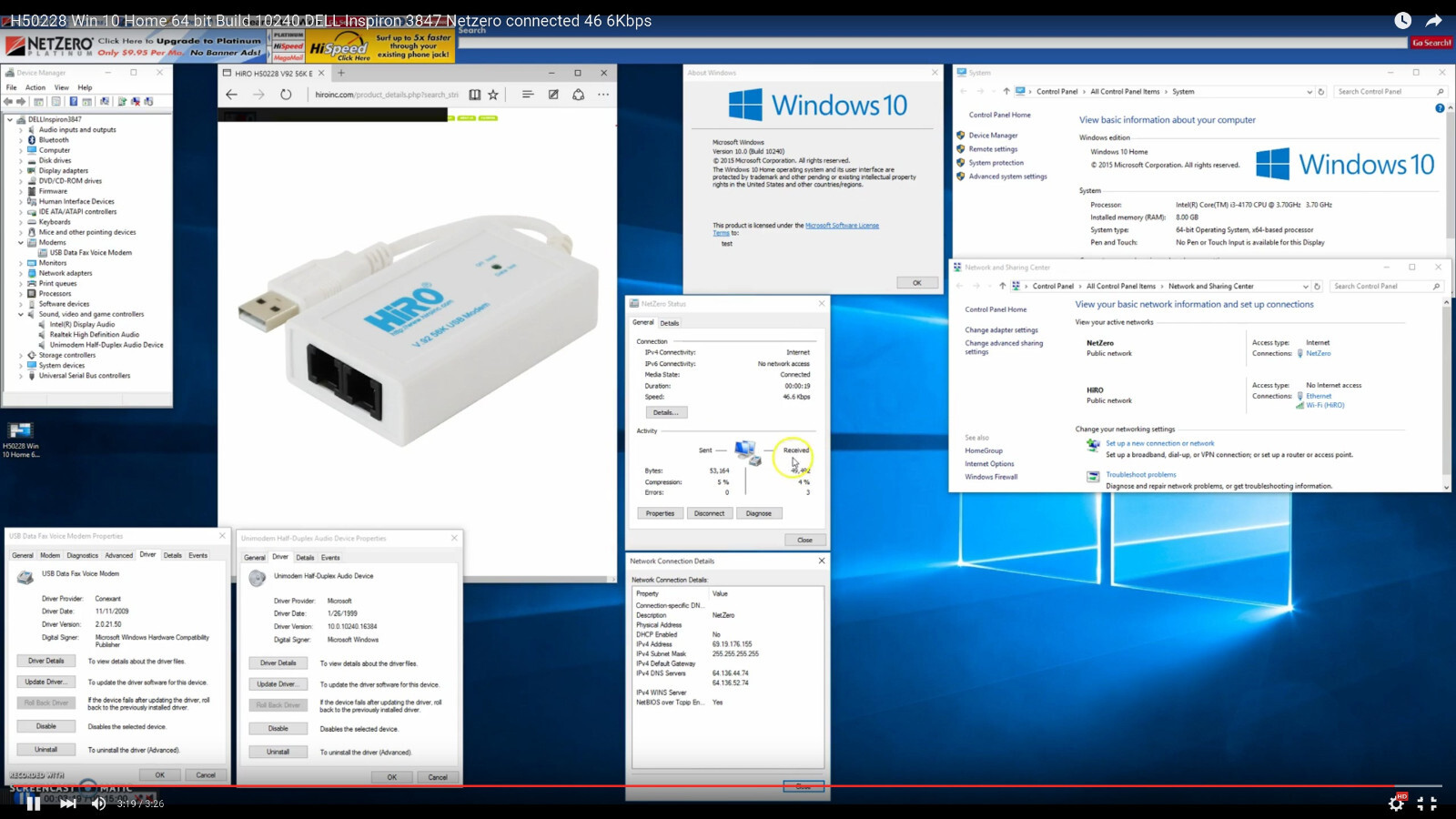1456x819 pixels.
Task: Collapse the Modems node
Action: pyautogui.click(x=21, y=242)
